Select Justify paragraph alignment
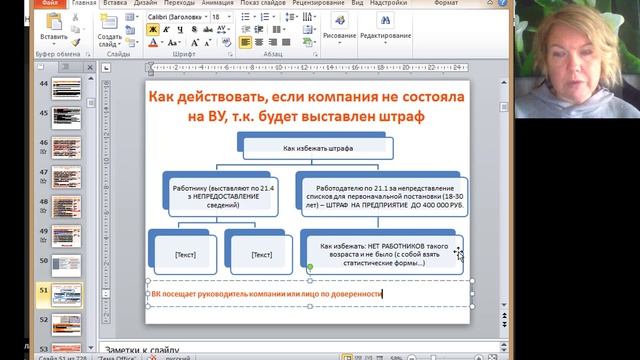Screen dimensions: 640x360 (x=286, y=42)
